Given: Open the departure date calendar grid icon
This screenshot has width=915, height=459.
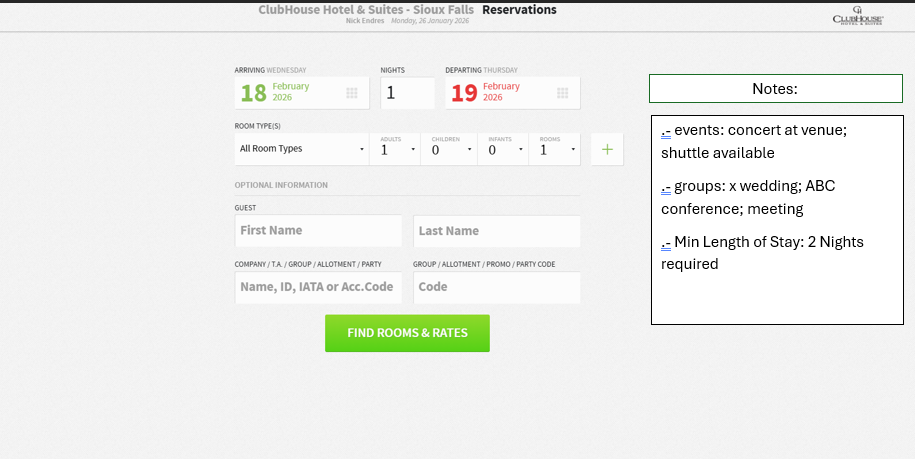Looking at the screenshot, I should point(563,93).
